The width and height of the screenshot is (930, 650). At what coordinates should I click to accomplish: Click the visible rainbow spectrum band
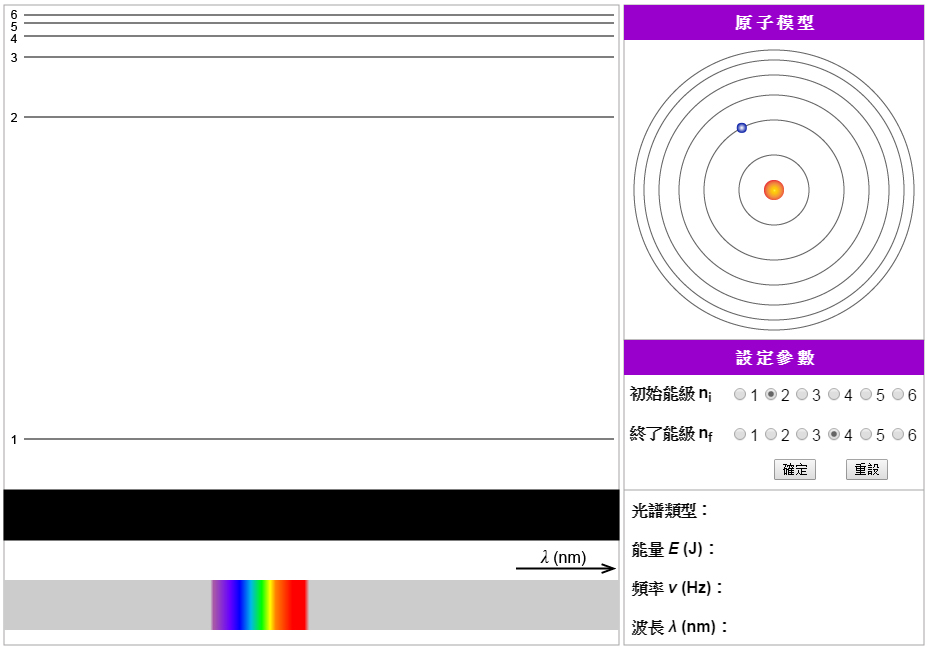[x=260, y=605]
